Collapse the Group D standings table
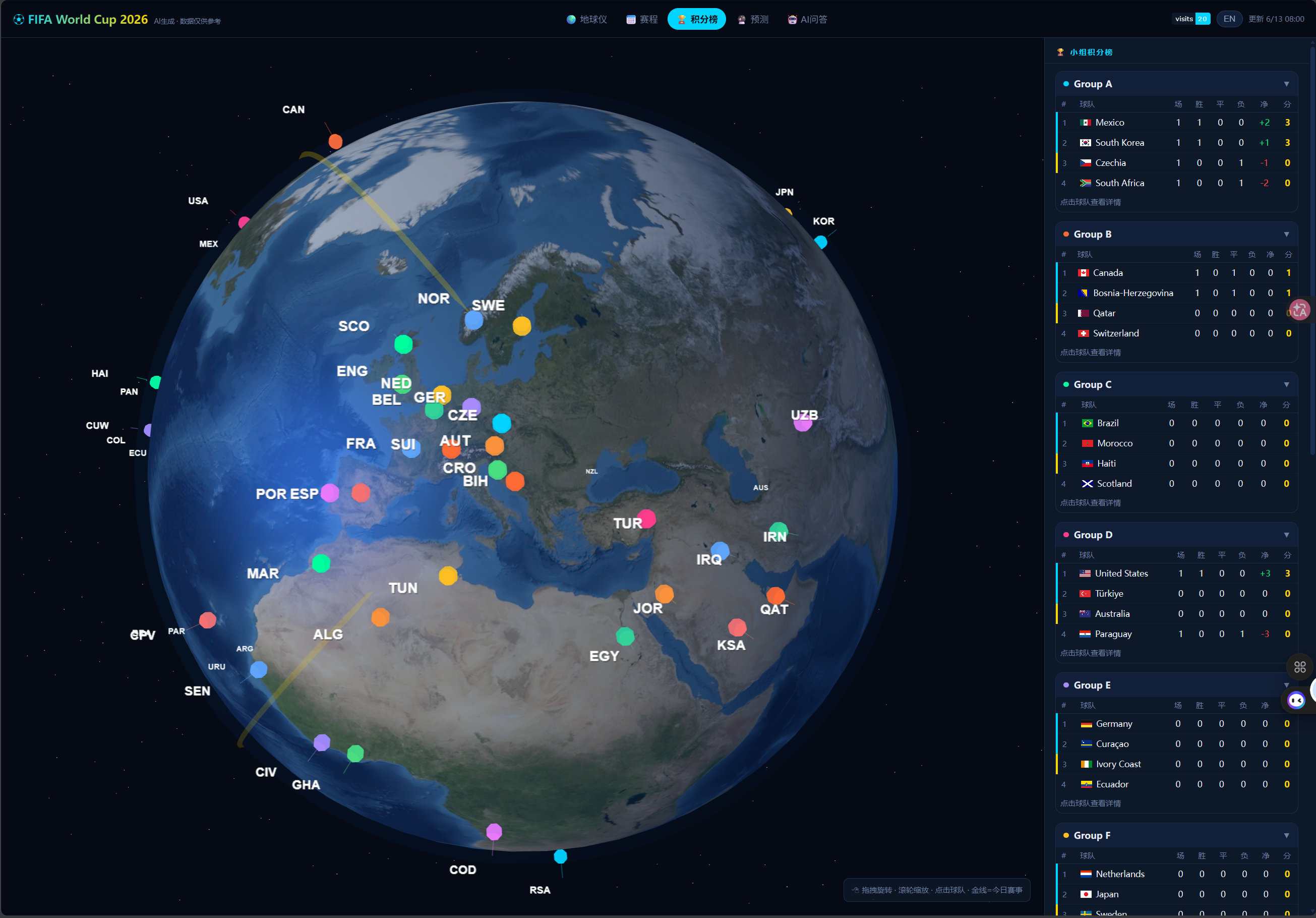1316x918 pixels. pyautogui.click(x=1286, y=534)
